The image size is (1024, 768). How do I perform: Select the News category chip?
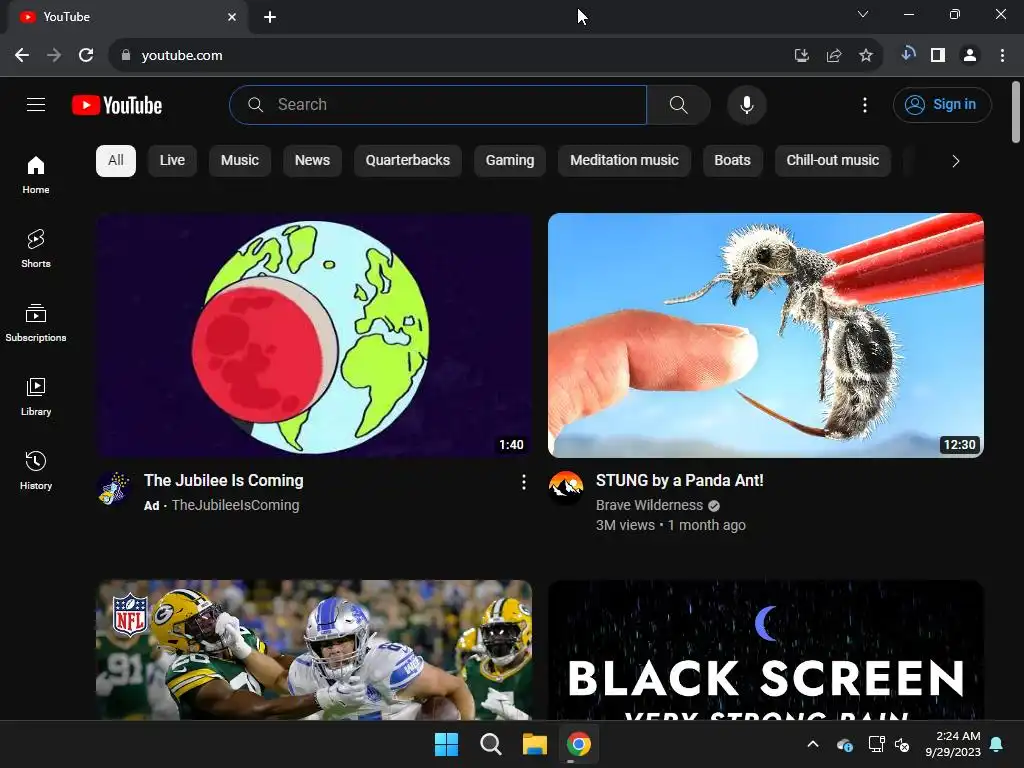click(312, 161)
